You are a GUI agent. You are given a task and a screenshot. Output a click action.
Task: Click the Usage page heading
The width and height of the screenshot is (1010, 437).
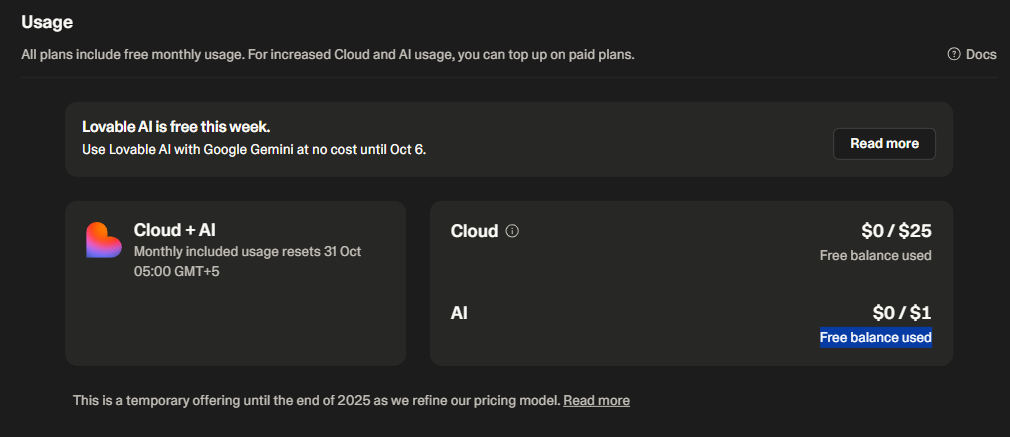[47, 21]
